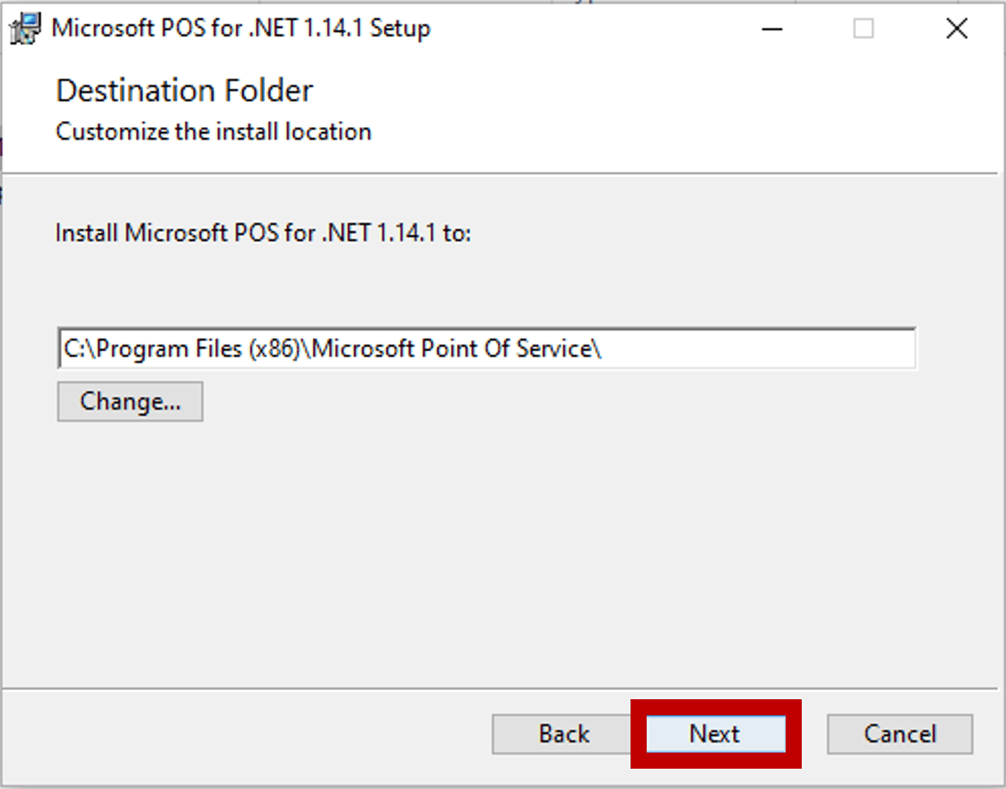Click the grayed-out maximize button
The height and width of the screenshot is (789, 1006).
863,29
